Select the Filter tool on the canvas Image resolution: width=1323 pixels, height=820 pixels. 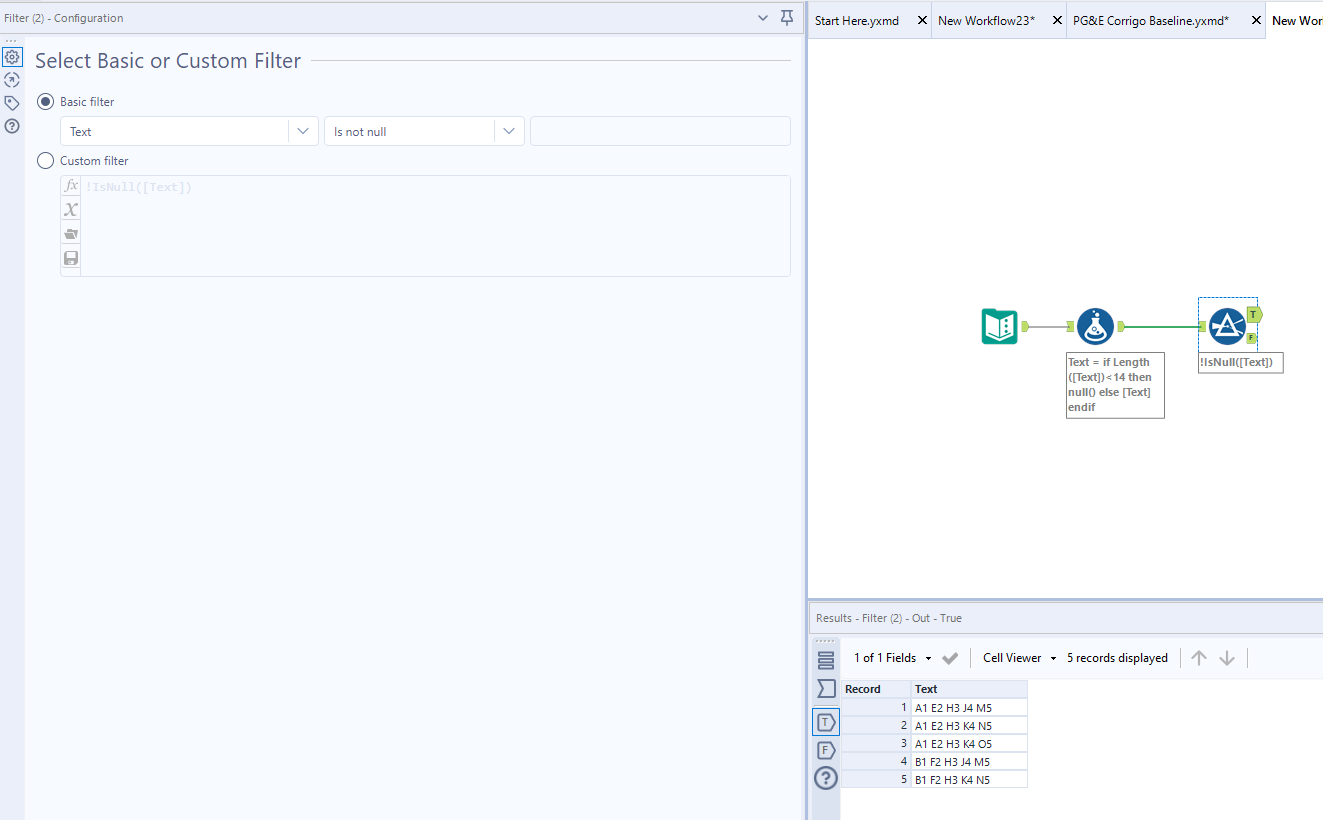(x=1228, y=325)
